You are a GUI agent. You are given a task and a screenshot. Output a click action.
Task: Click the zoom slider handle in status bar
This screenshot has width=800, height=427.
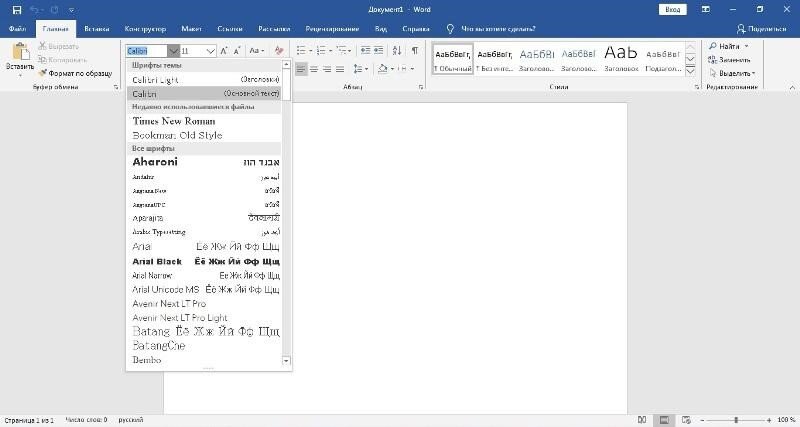click(x=736, y=420)
